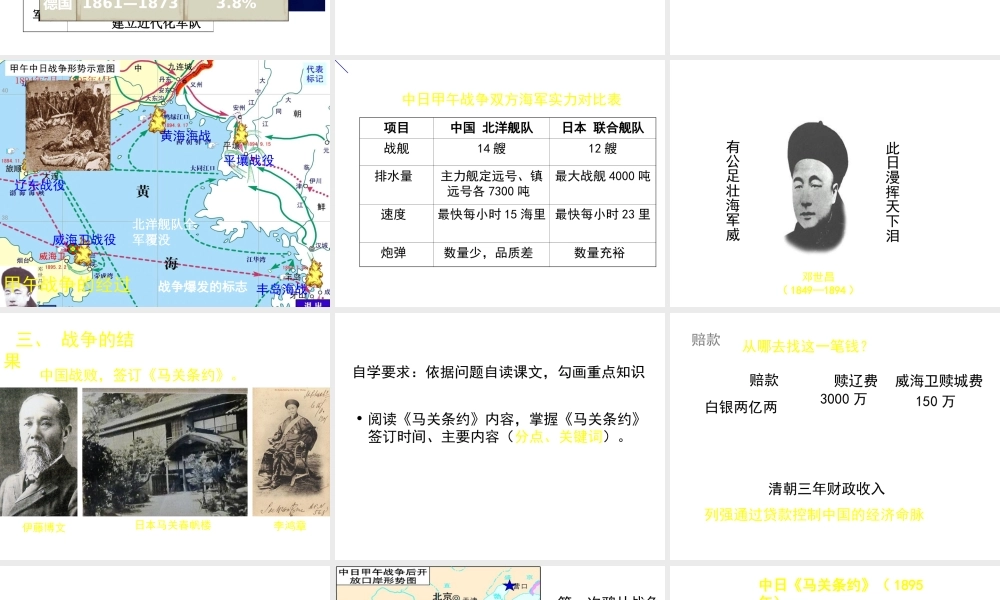Select the 丰岛海战 label on the map

[281, 290]
